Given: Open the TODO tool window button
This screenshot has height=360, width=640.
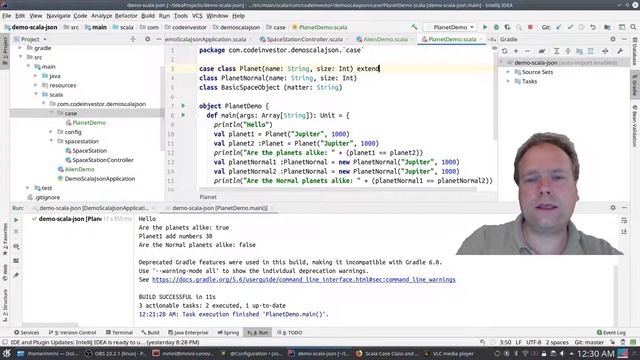Looking at the screenshot, I should click(x=289, y=332).
